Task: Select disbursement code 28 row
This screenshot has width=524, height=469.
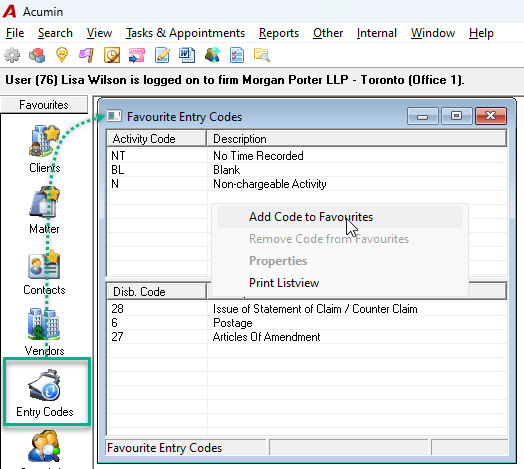Action: pyautogui.click(x=307, y=309)
